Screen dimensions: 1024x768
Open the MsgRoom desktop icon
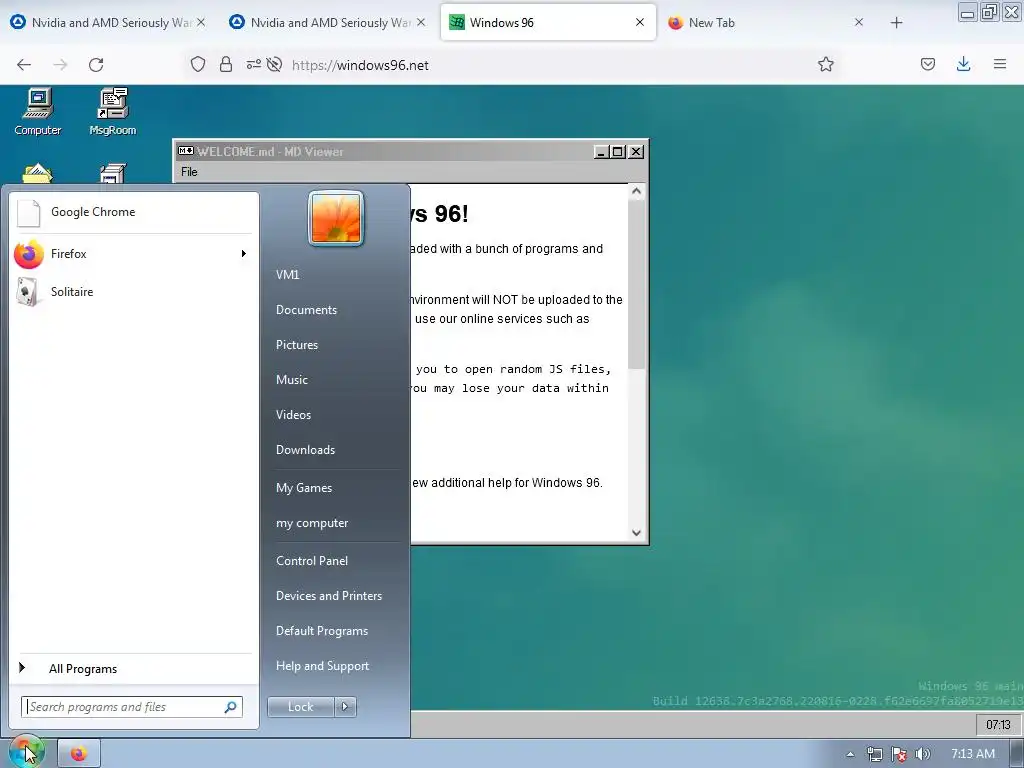tap(112, 111)
